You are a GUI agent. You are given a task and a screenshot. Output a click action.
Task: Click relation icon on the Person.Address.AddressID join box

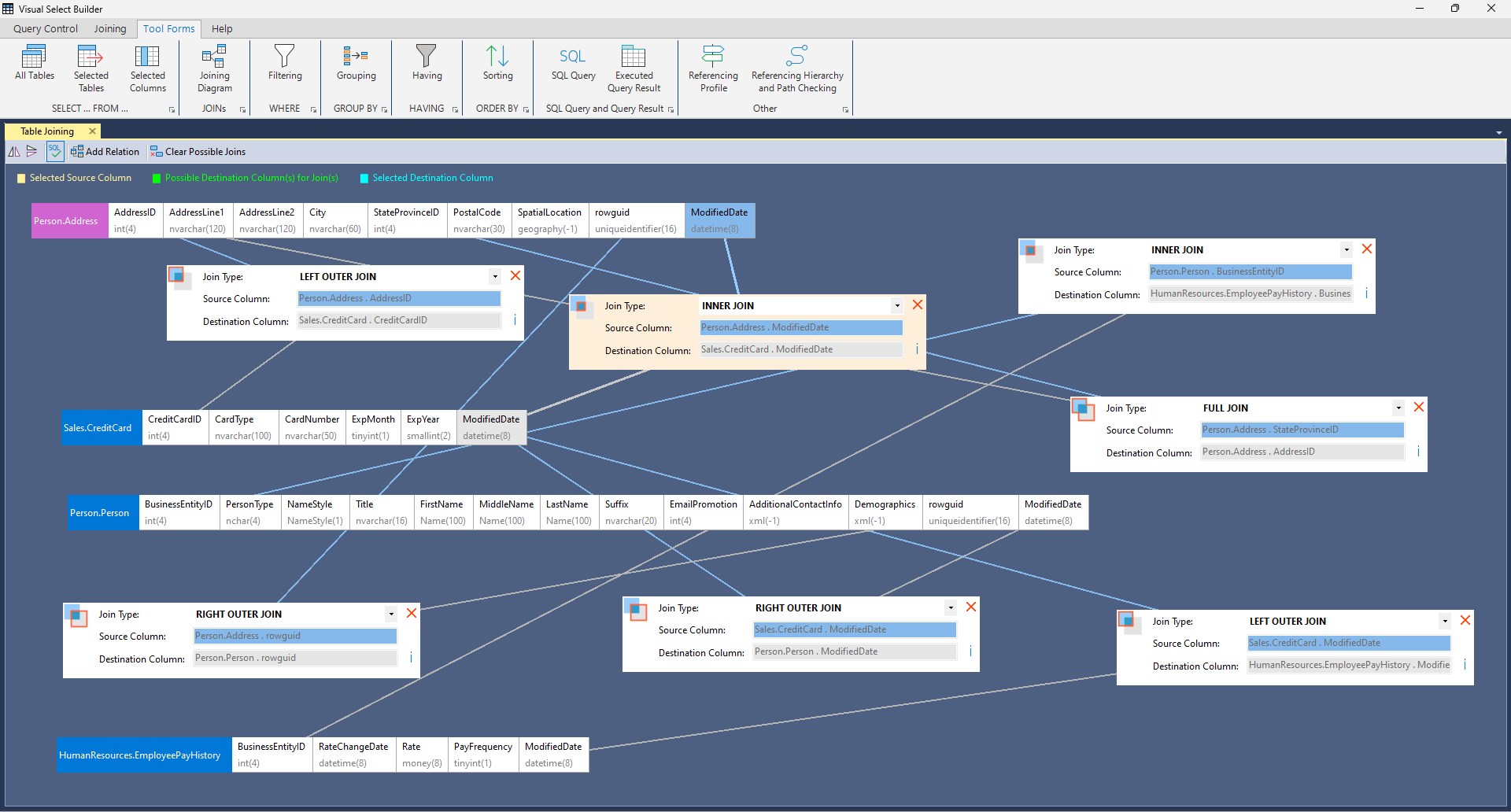pos(180,278)
